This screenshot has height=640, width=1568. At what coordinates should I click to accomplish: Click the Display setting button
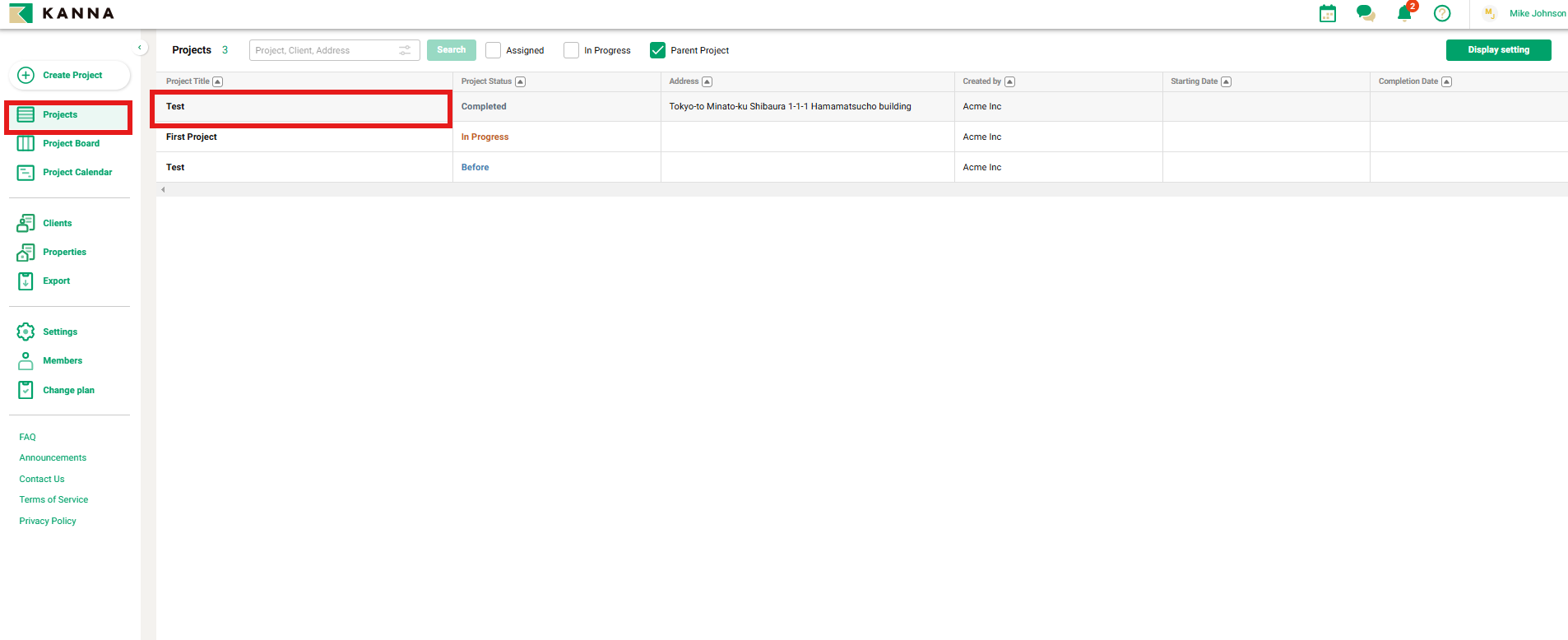tap(1498, 50)
